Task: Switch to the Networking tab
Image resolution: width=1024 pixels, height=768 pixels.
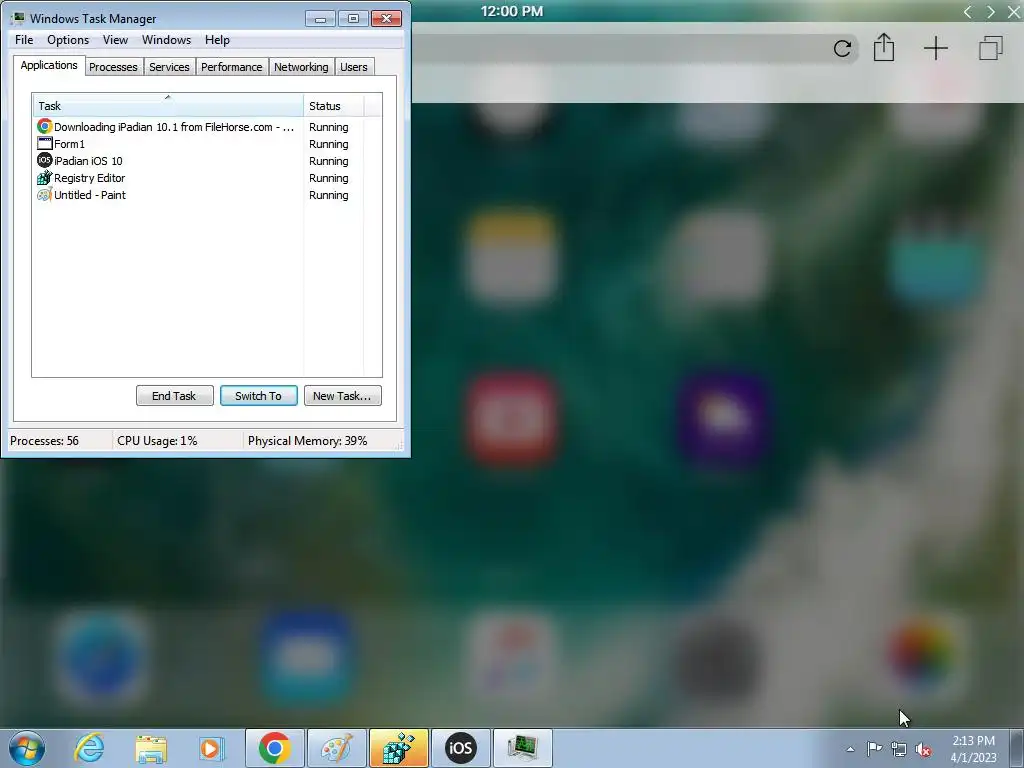Action: click(x=301, y=67)
